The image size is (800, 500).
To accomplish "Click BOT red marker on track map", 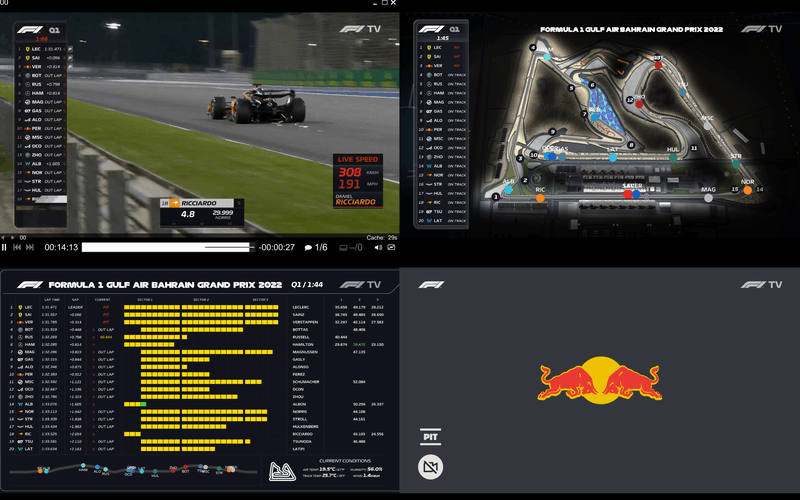I will pos(658,65).
